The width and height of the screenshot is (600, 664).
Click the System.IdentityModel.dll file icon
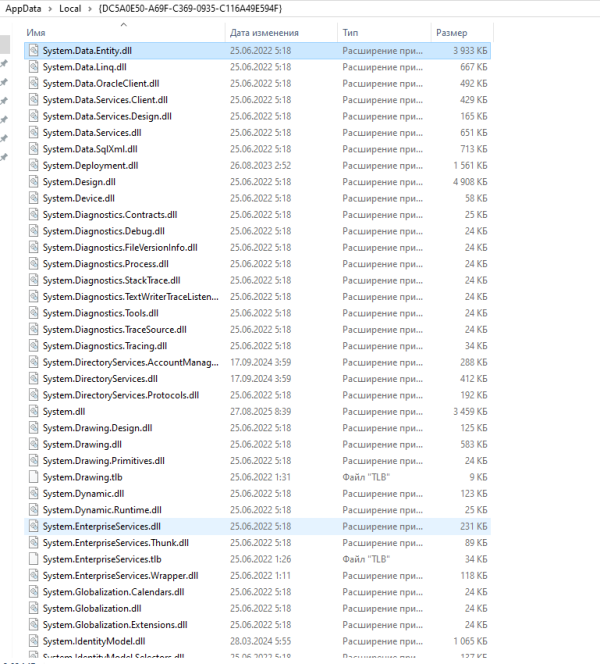(33, 641)
